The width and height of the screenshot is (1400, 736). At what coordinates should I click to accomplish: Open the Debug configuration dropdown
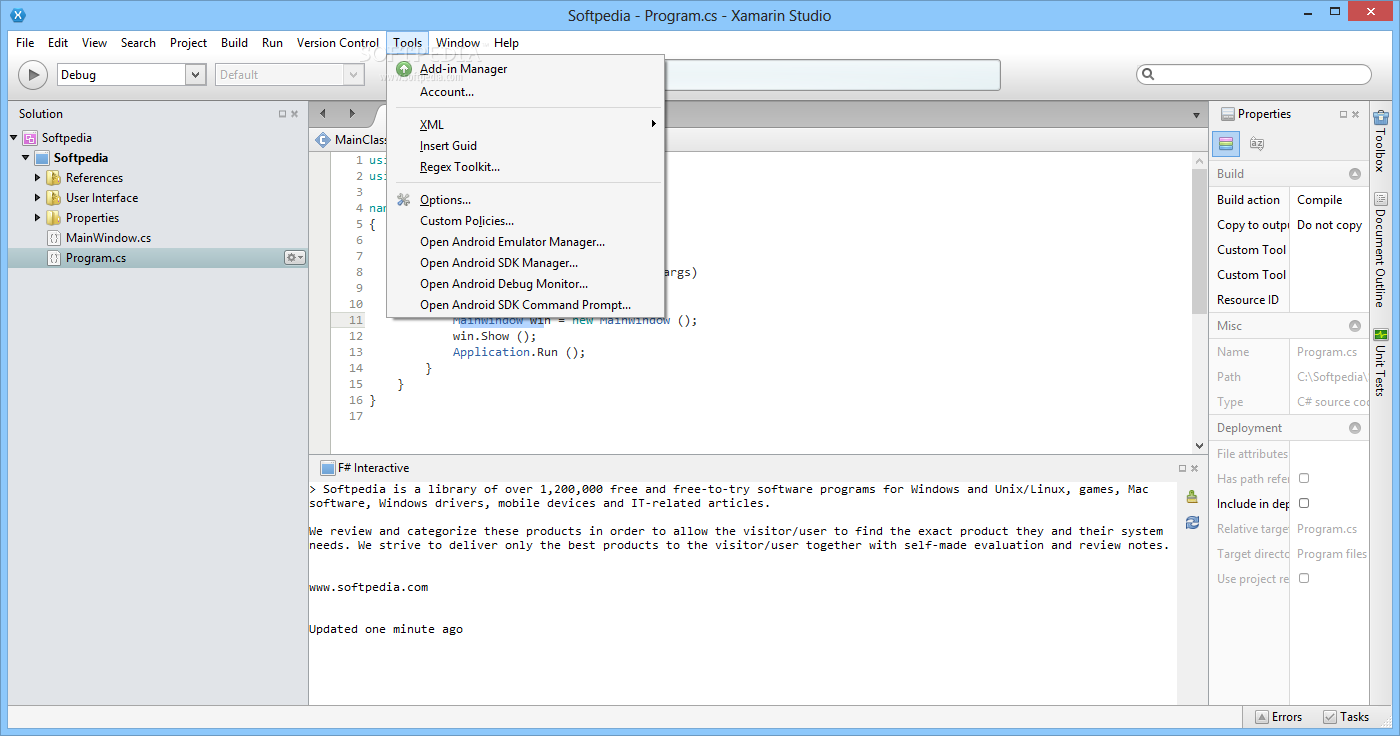[194, 74]
